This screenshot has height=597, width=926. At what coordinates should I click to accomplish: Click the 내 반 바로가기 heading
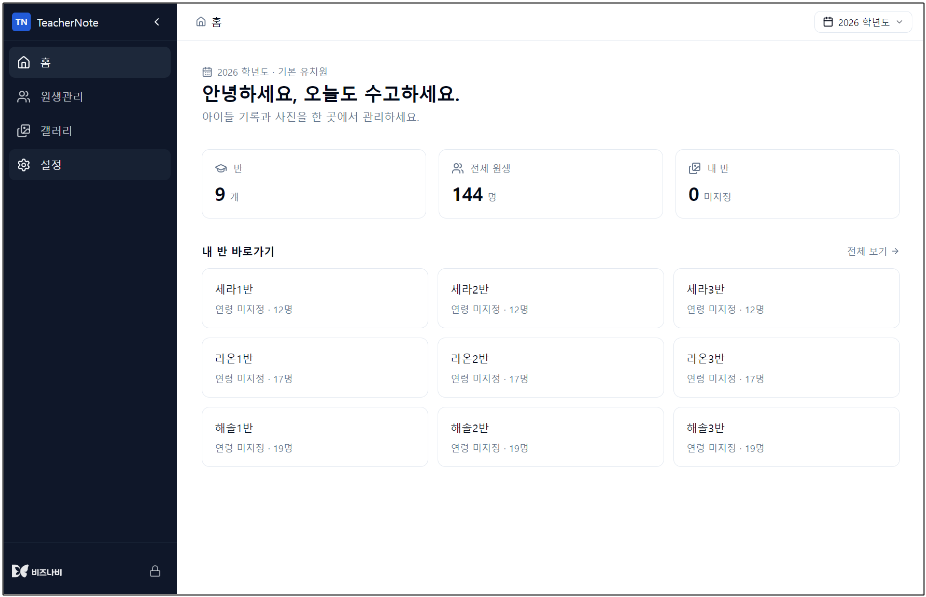(238, 252)
